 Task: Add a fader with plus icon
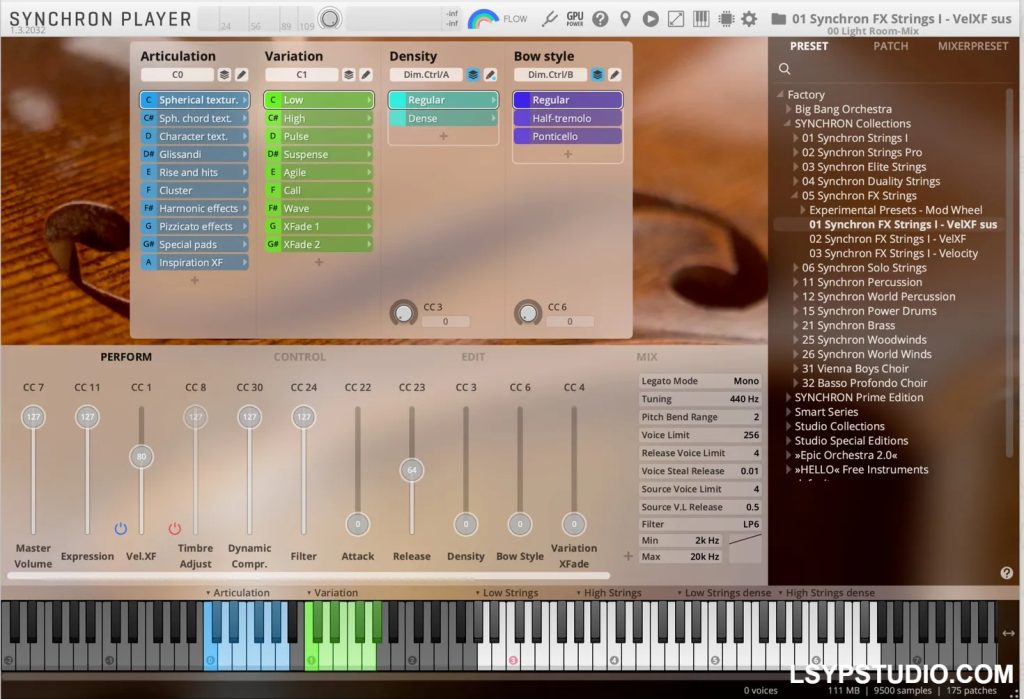tap(628, 556)
